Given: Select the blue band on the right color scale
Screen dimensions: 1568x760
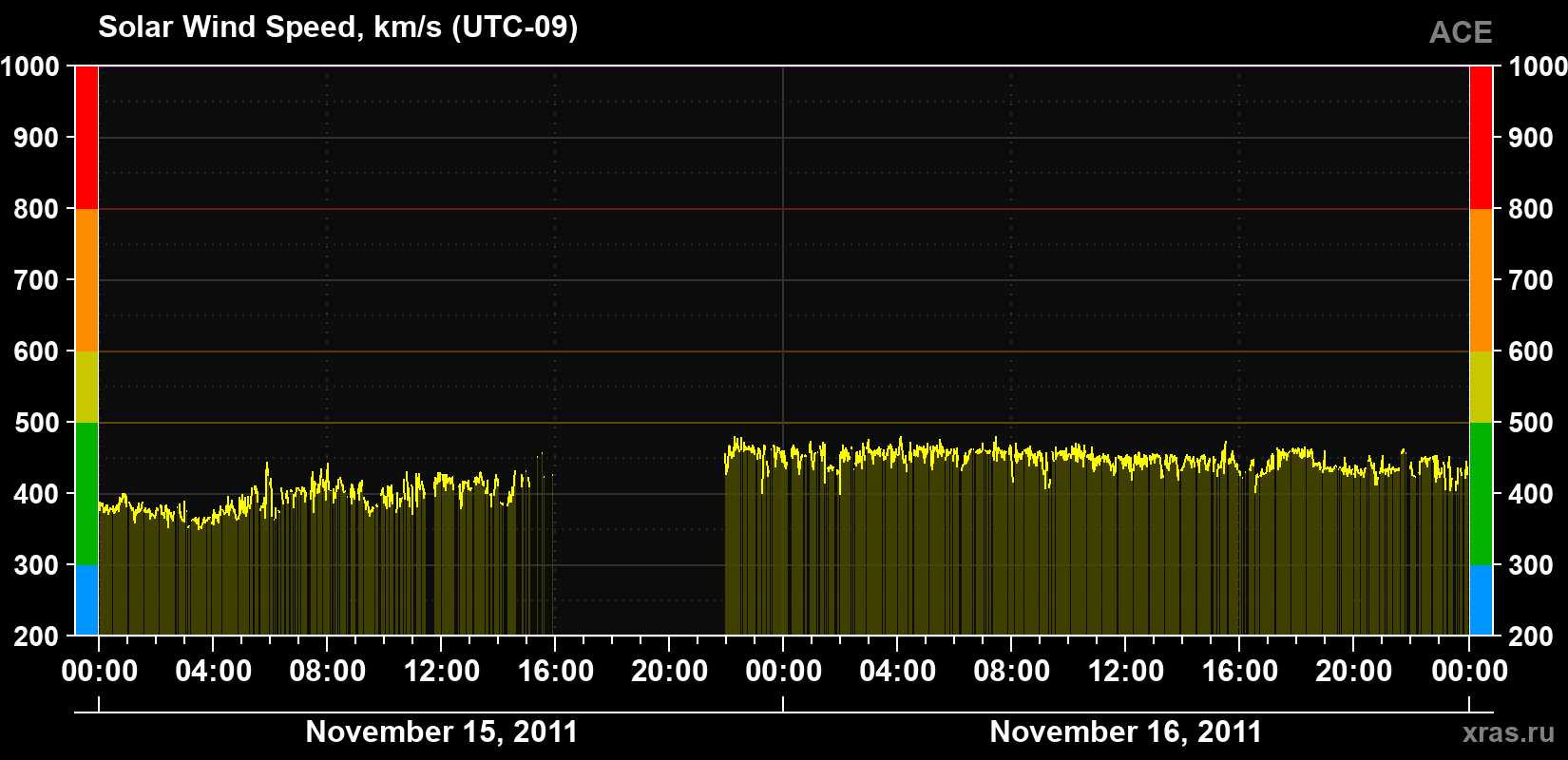Looking at the screenshot, I should pos(1481,600).
